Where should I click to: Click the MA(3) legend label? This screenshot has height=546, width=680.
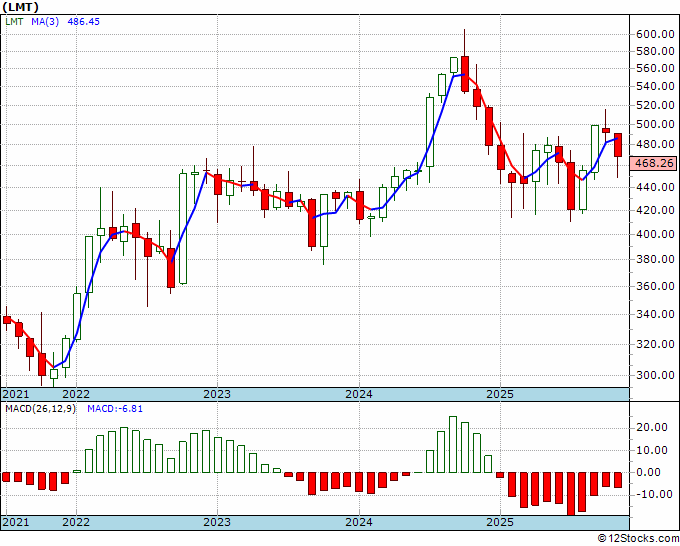pyautogui.click(x=45, y=21)
